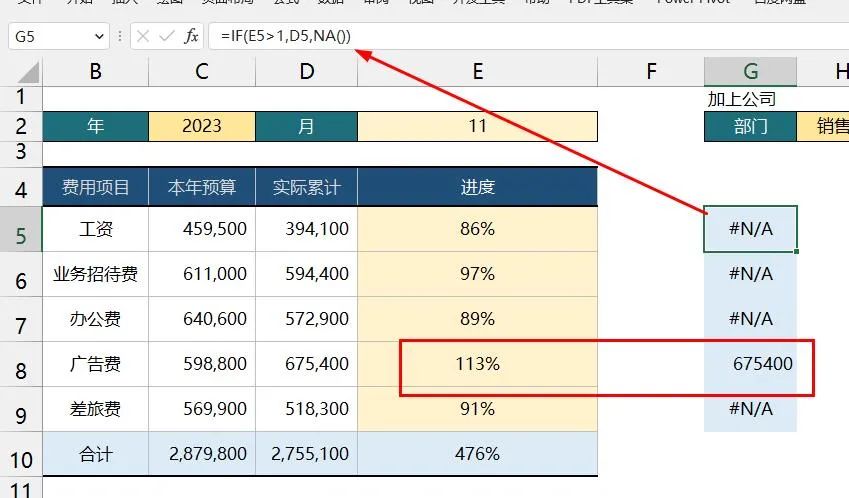The image size is (849, 498).
Task: Cancel the formula entry with X icon
Action: click(143, 36)
